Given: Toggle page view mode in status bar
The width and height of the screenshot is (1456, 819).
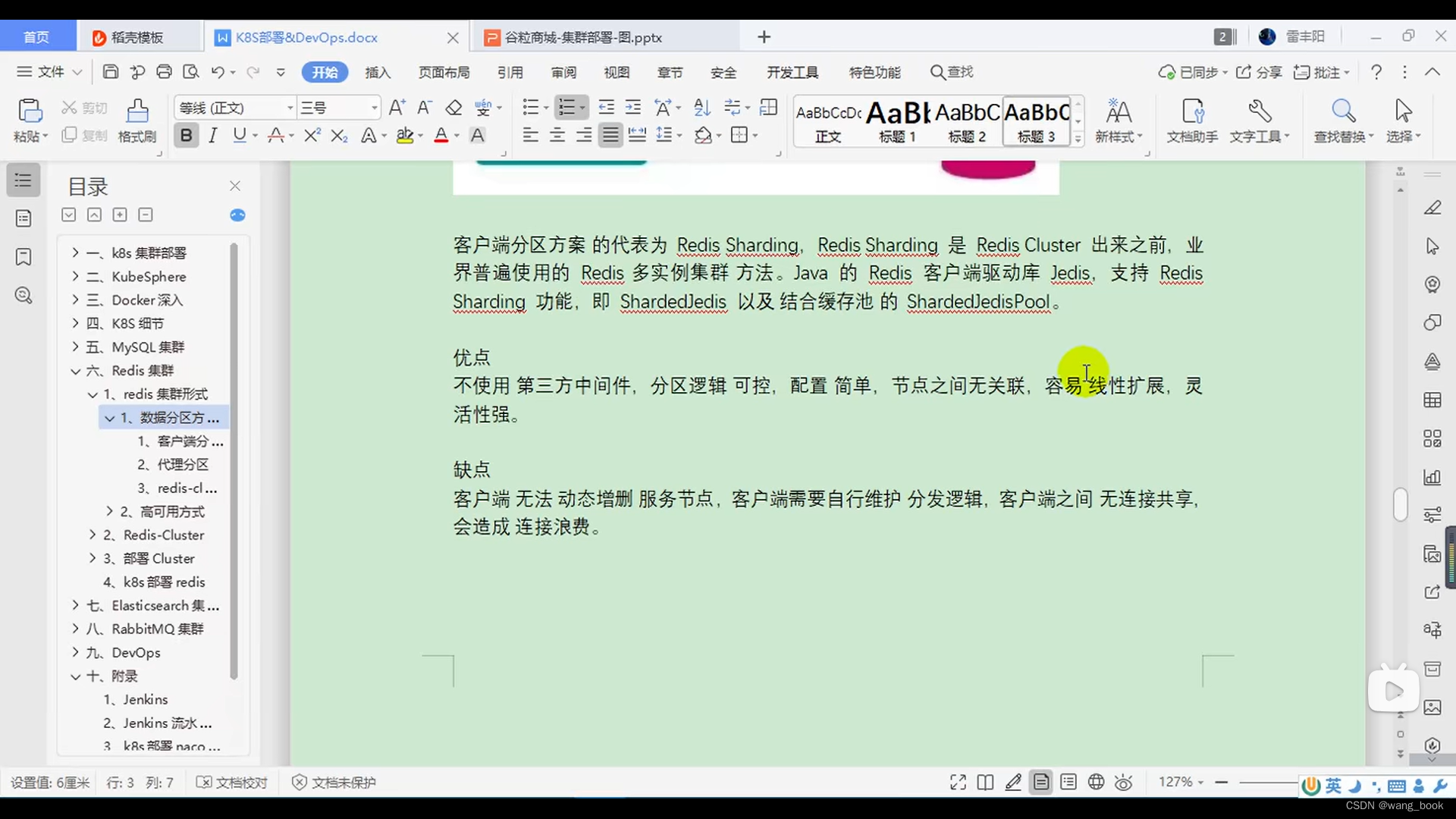Looking at the screenshot, I should 1041,783.
